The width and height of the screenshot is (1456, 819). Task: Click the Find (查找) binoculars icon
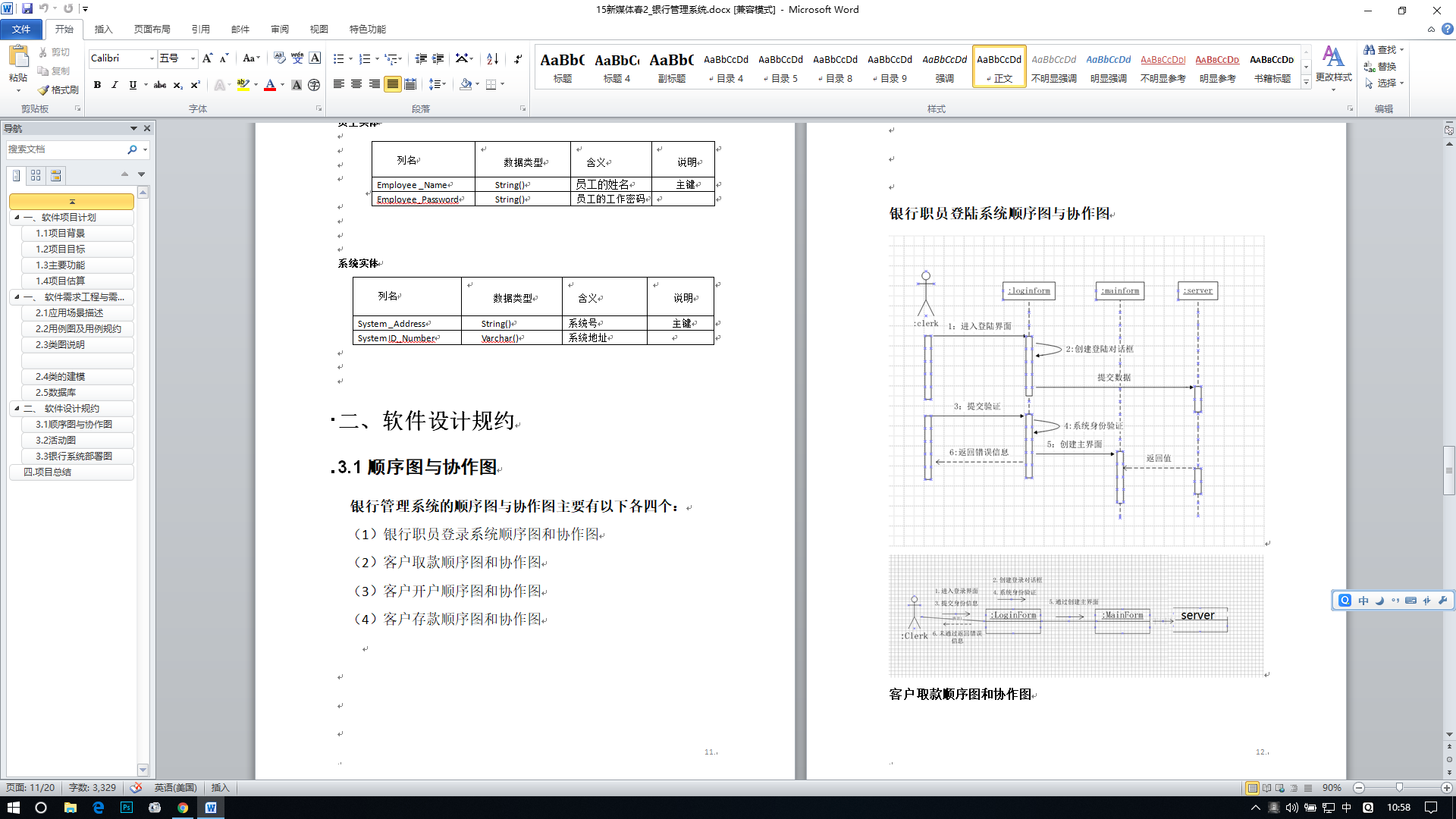coord(1370,50)
